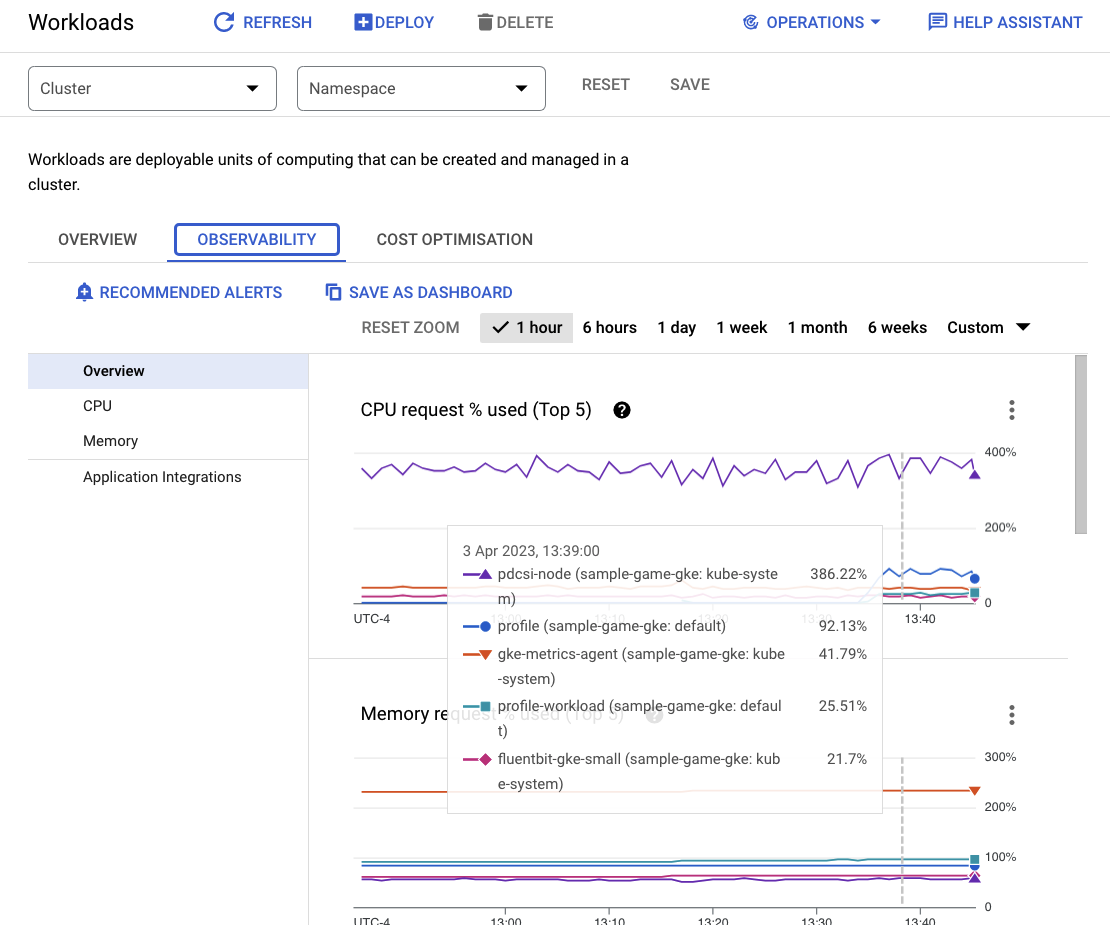Open the Help Assistant chat icon

tap(937, 22)
